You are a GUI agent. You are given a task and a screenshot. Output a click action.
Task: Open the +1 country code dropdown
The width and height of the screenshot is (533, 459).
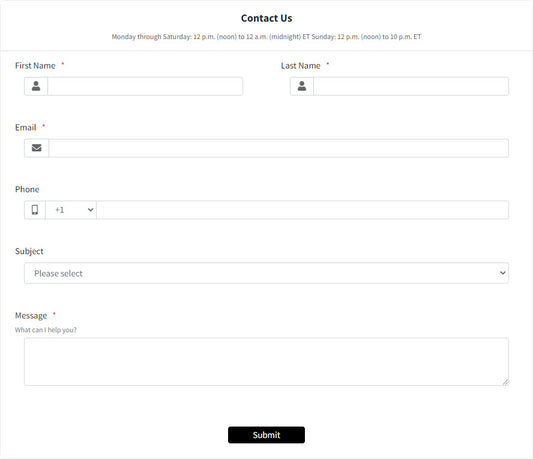tap(71, 210)
